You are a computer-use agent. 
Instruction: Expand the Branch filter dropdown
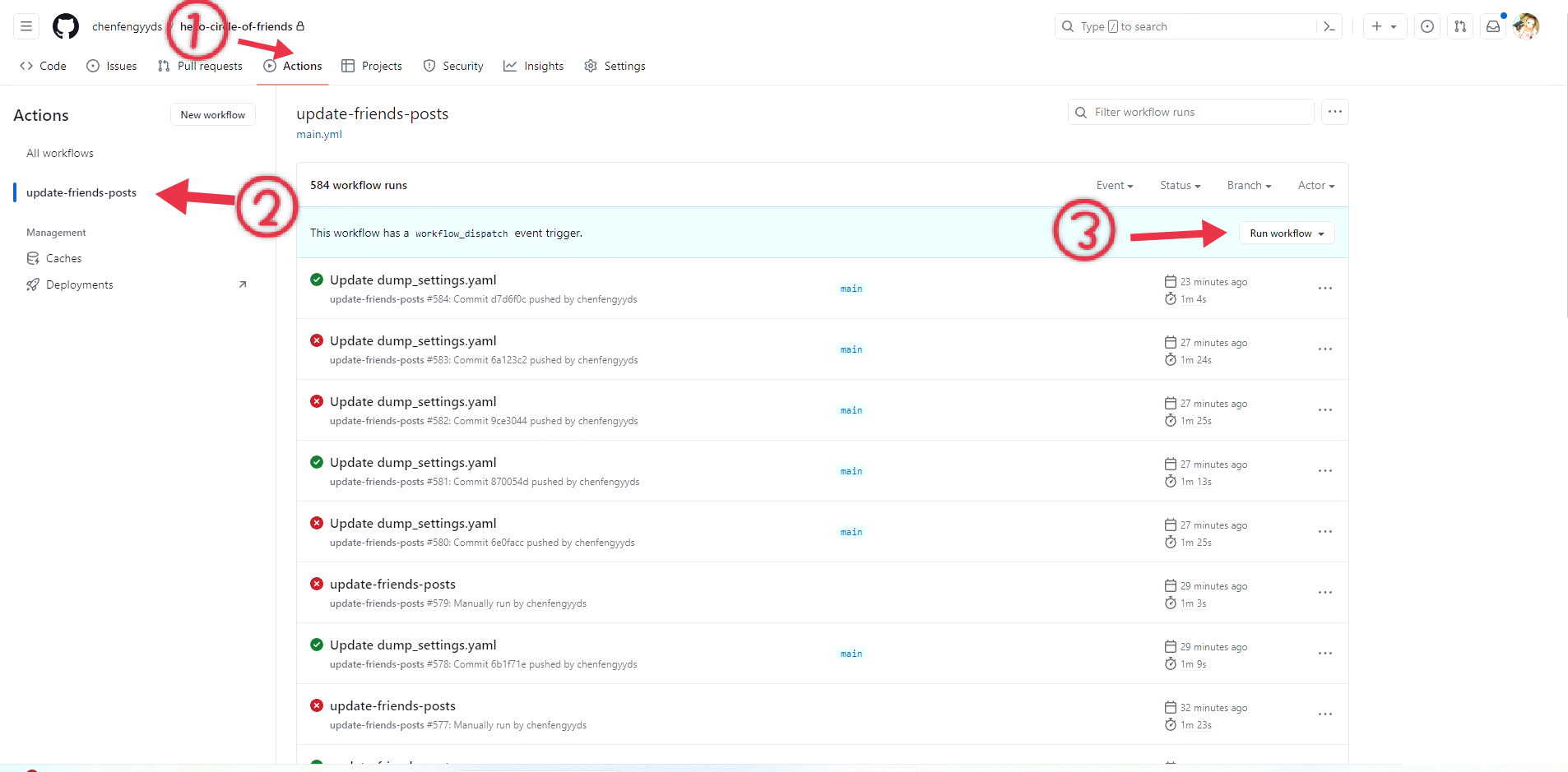click(x=1249, y=186)
